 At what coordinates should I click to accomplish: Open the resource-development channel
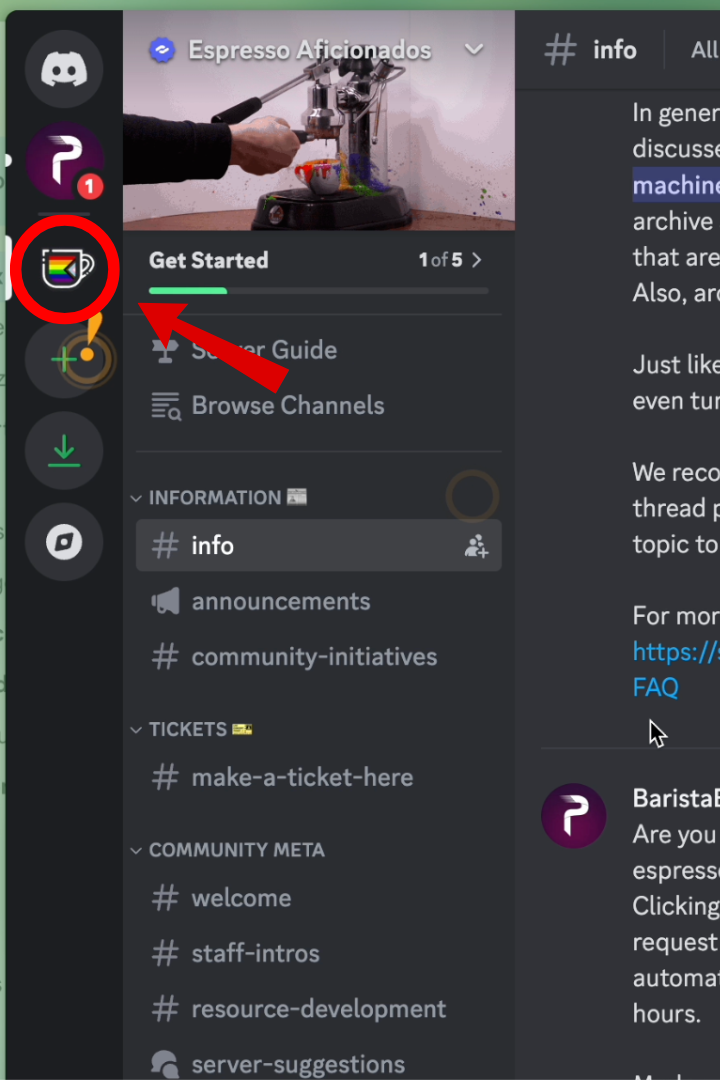(x=318, y=1009)
